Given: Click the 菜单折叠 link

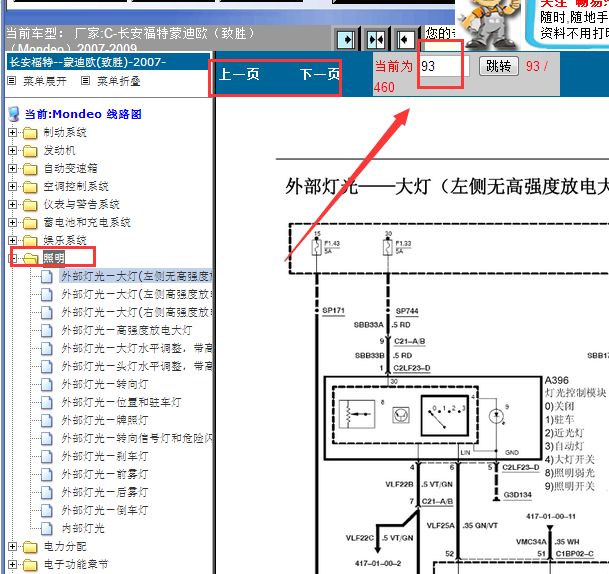Looking at the screenshot, I should [x=118, y=81].
